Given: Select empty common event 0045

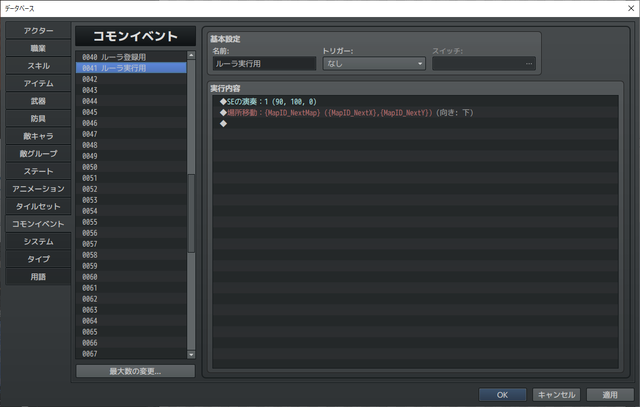Looking at the screenshot, I should point(131,112).
